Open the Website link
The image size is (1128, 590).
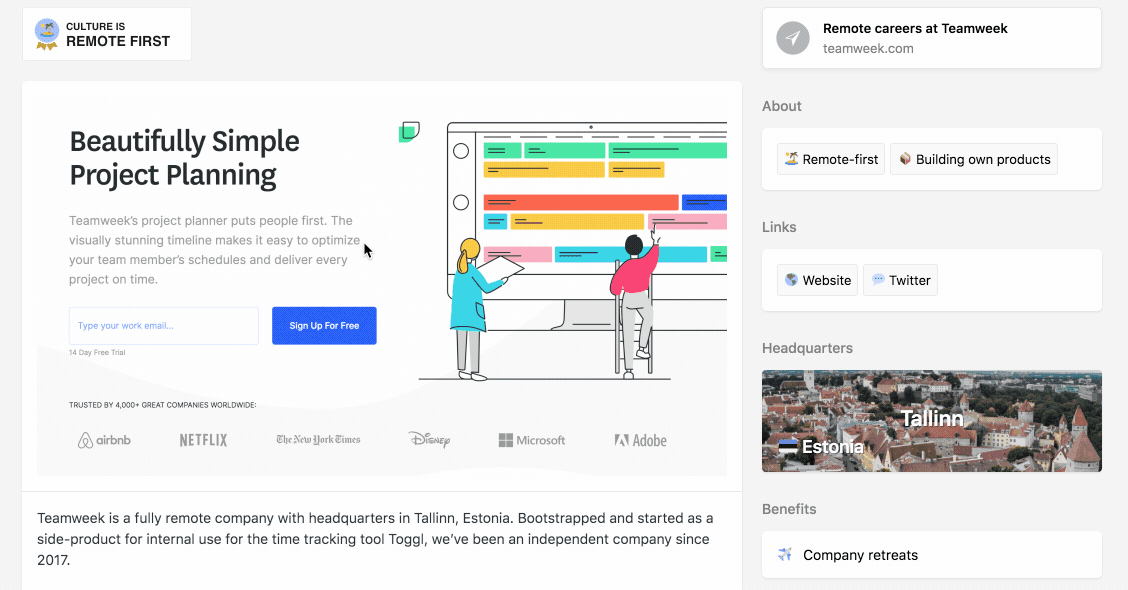click(817, 280)
